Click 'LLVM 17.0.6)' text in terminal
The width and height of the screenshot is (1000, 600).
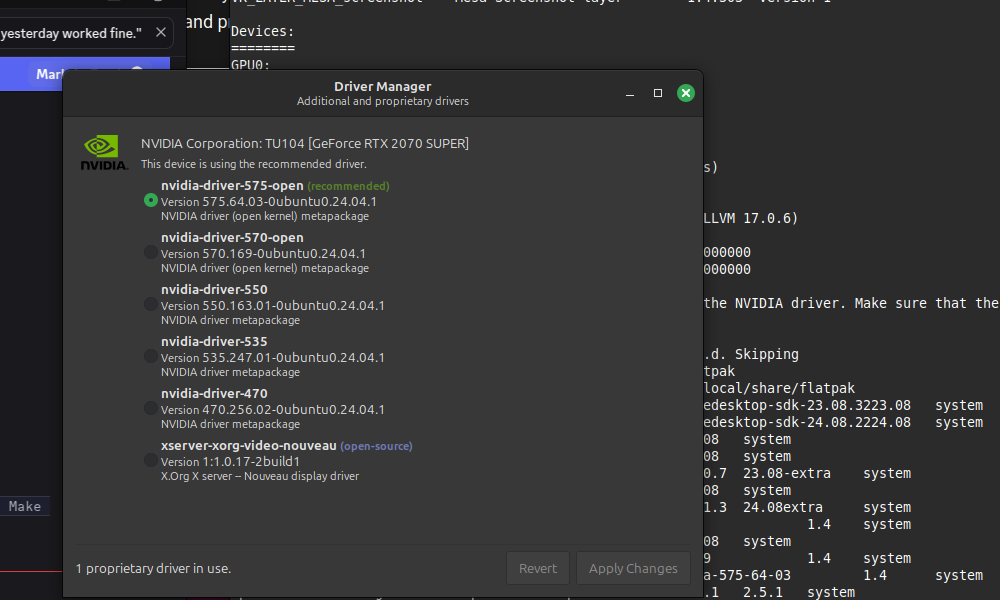(x=751, y=218)
